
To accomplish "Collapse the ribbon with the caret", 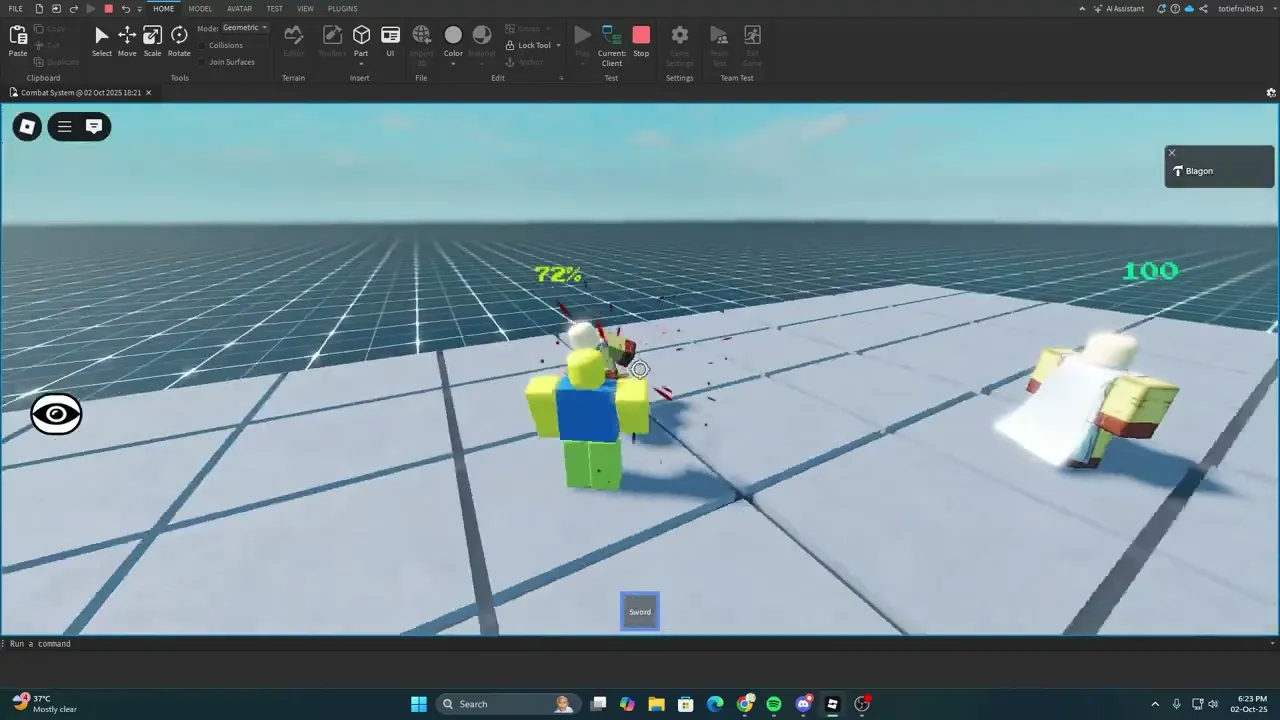I will click(x=1082, y=9).
